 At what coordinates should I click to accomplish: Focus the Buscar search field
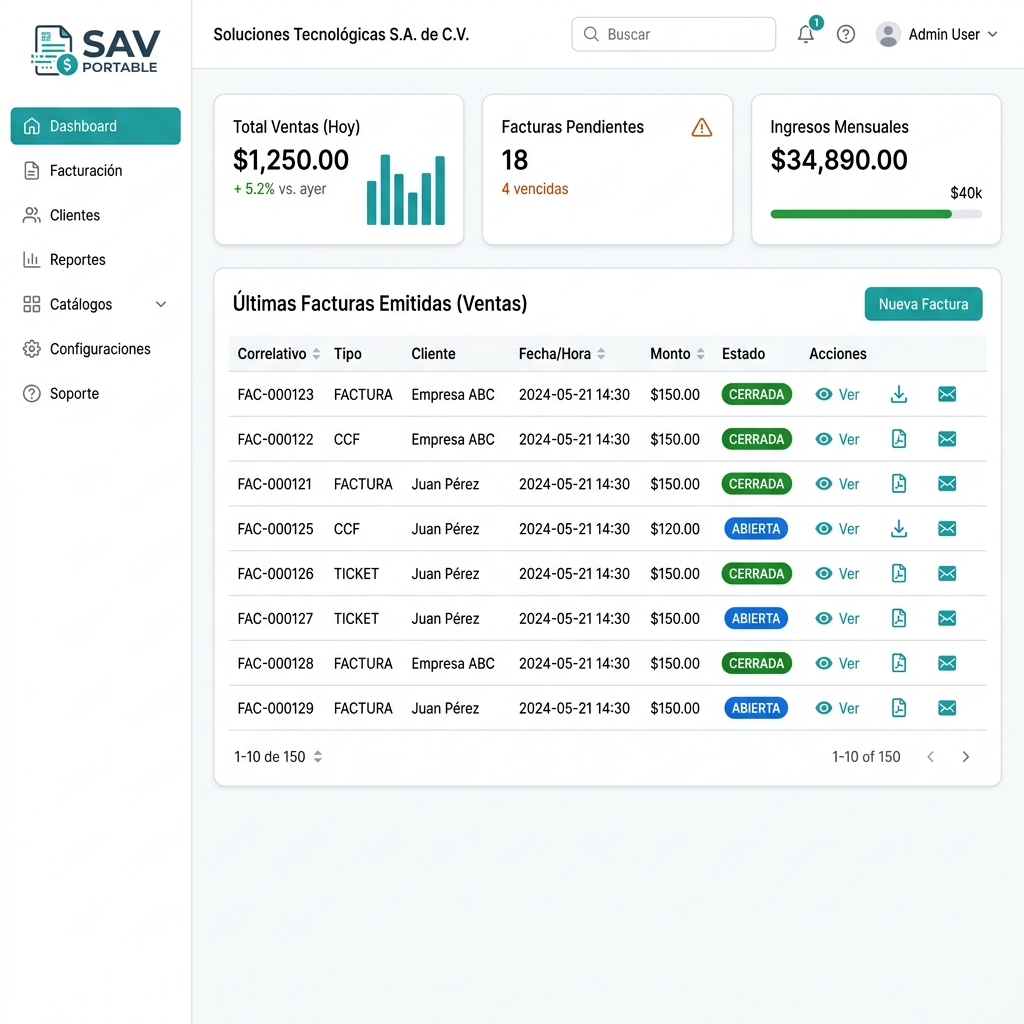(673, 34)
